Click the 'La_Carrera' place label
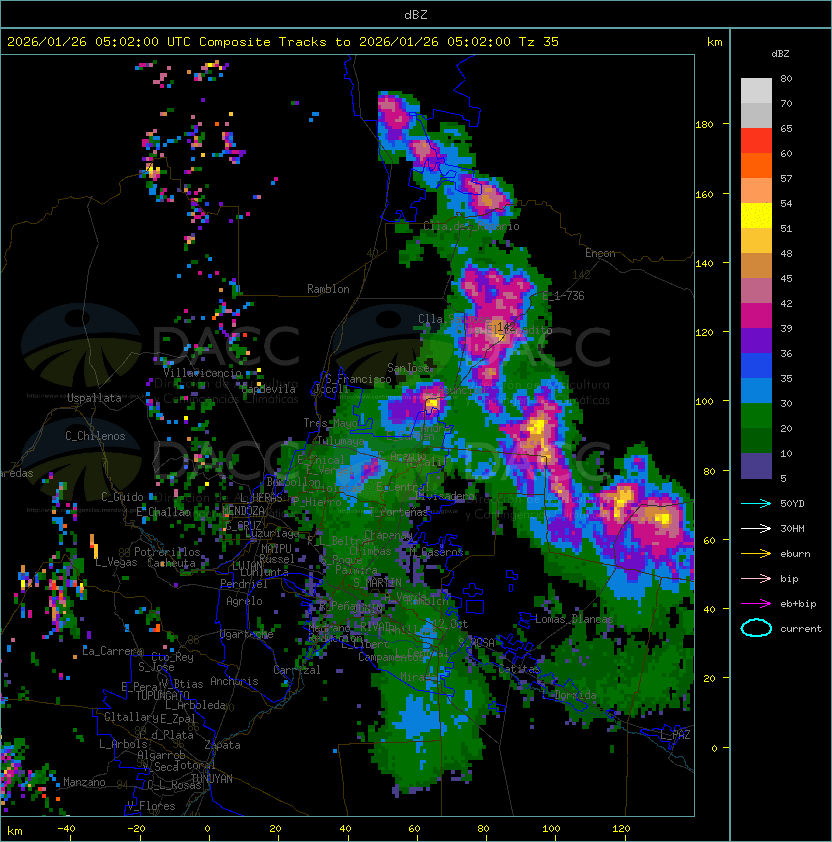 pos(112,651)
